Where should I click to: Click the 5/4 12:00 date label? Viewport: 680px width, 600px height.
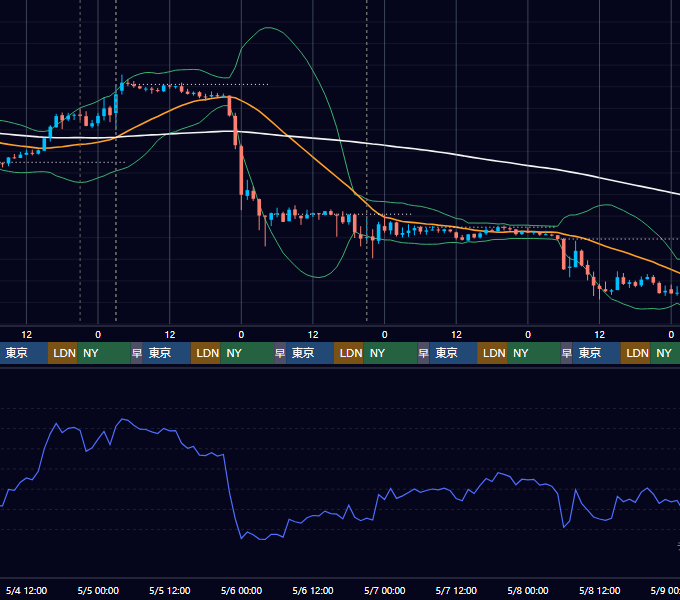coord(26,590)
